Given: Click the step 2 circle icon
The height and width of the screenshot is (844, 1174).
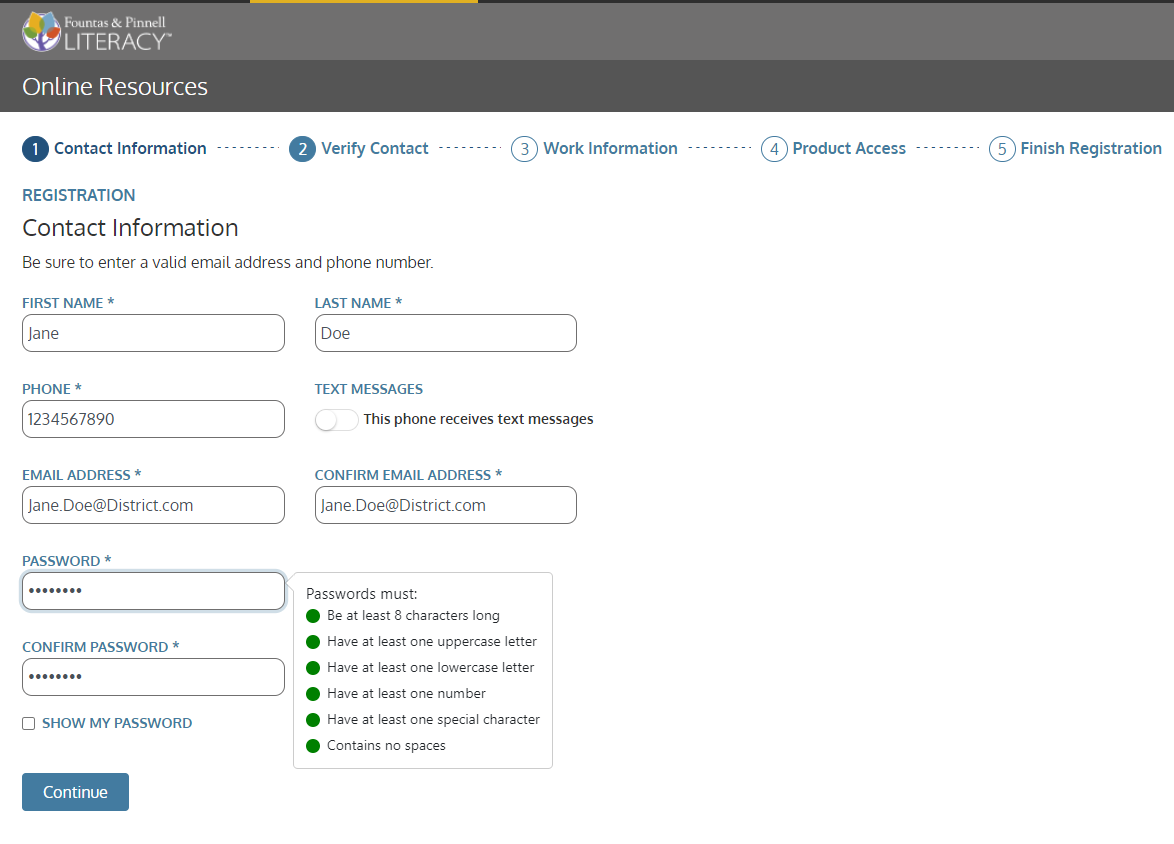Looking at the screenshot, I should point(302,149).
